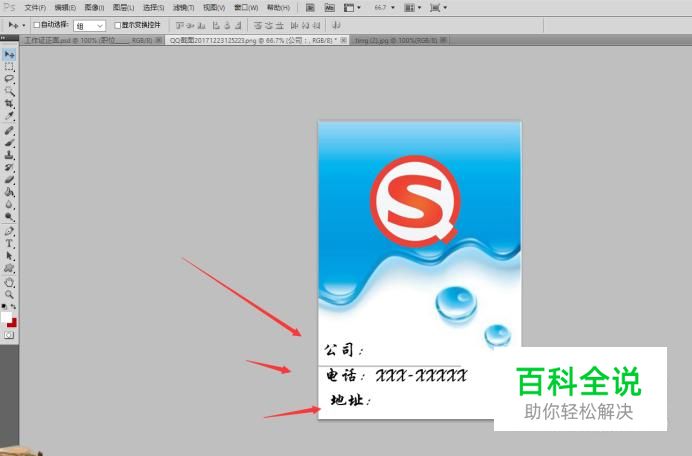Select the Custom Shape tool
This screenshot has height=456, width=692.
tap(9, 268)
